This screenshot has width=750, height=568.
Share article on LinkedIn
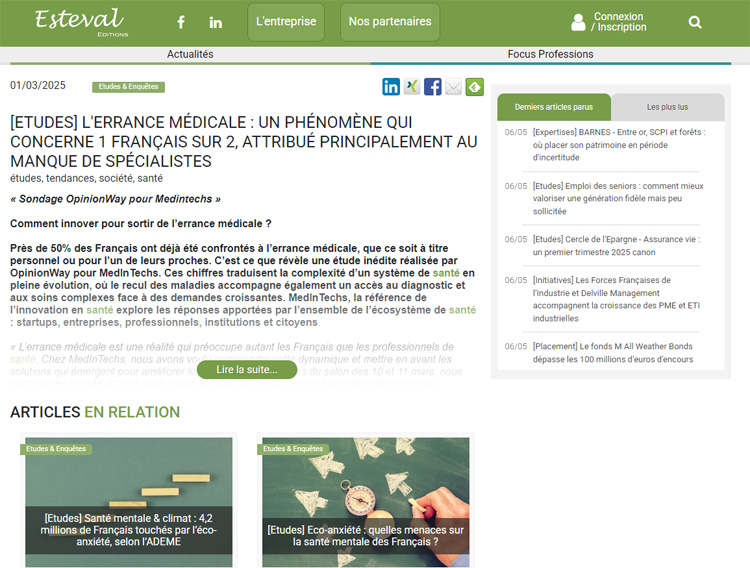pos(391,87)
